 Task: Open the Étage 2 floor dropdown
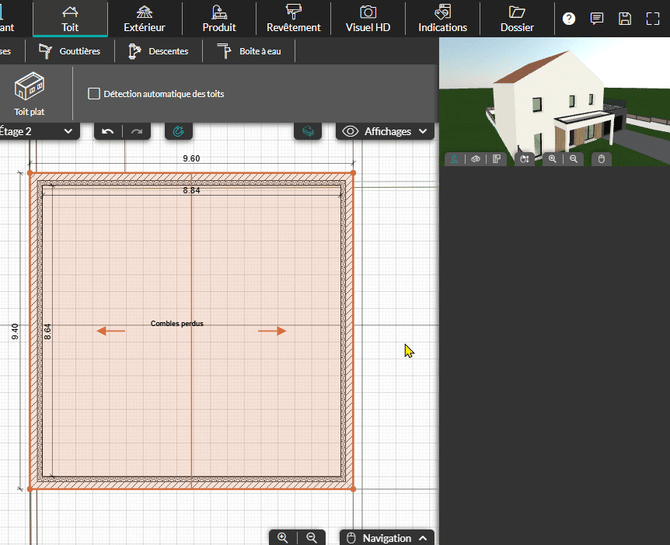(38, 131)
